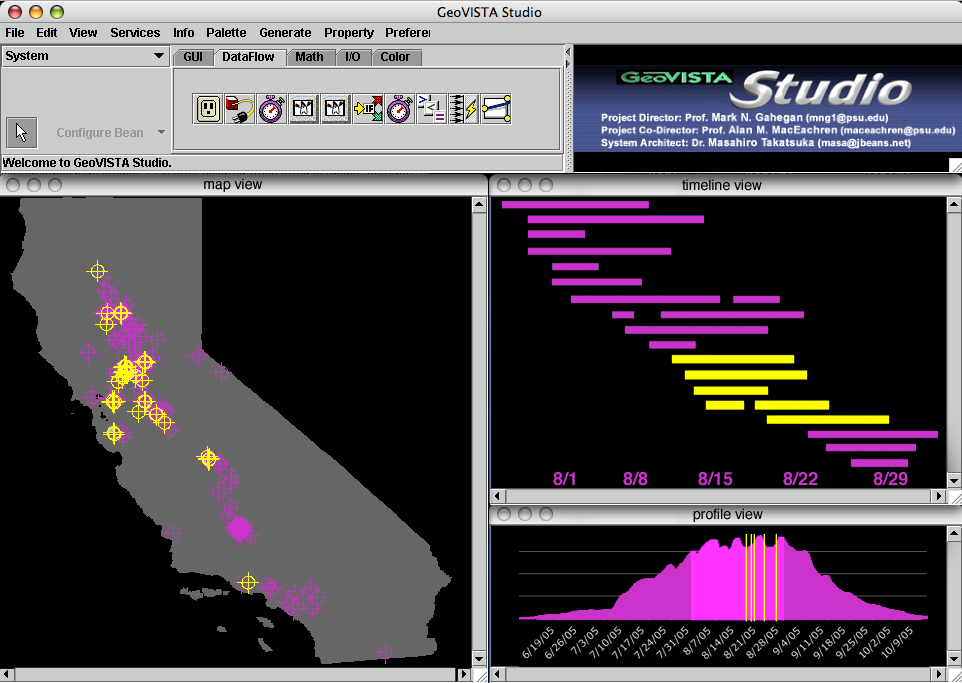The image size is (962, 683).
Task: Click mng1@psu.edu email in the banner
Action: [847, 118]
